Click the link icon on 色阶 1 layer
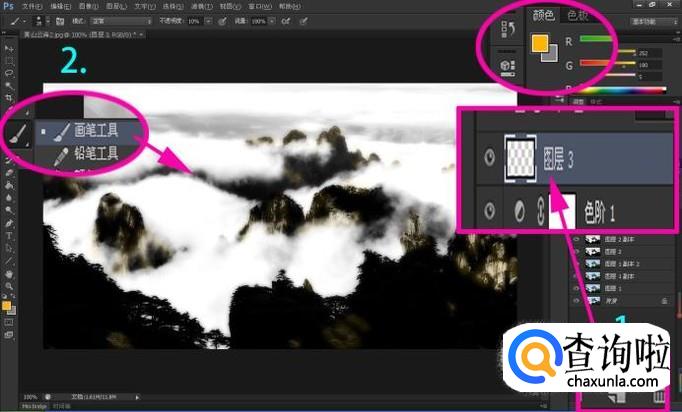Image resolution: width=682 pixels, height=412 pixels. pos(541,212)
